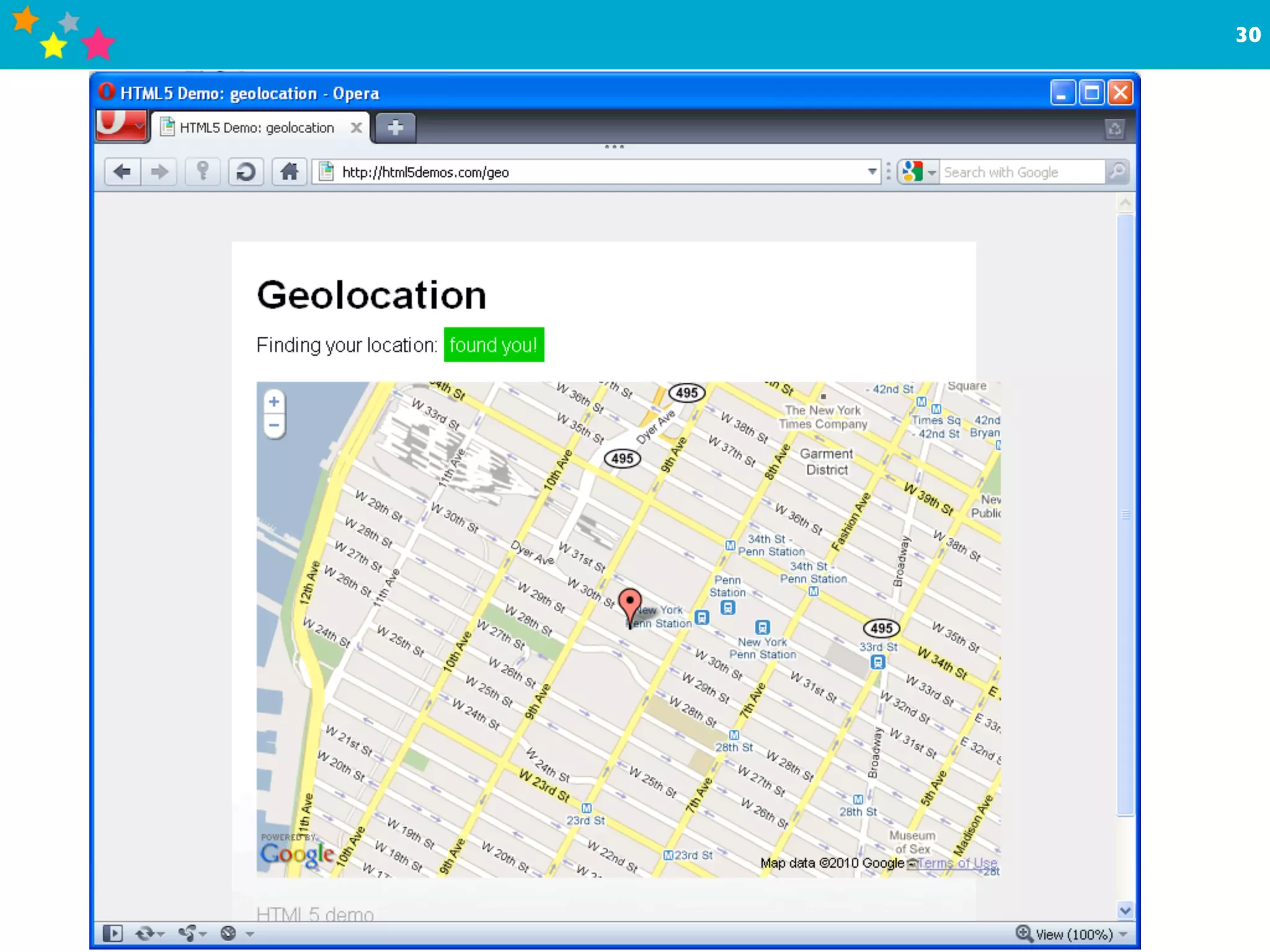Viewport: 1270px width, 952px height.
Task: Click the Museum of Sex map label
Action: (912, 842)
